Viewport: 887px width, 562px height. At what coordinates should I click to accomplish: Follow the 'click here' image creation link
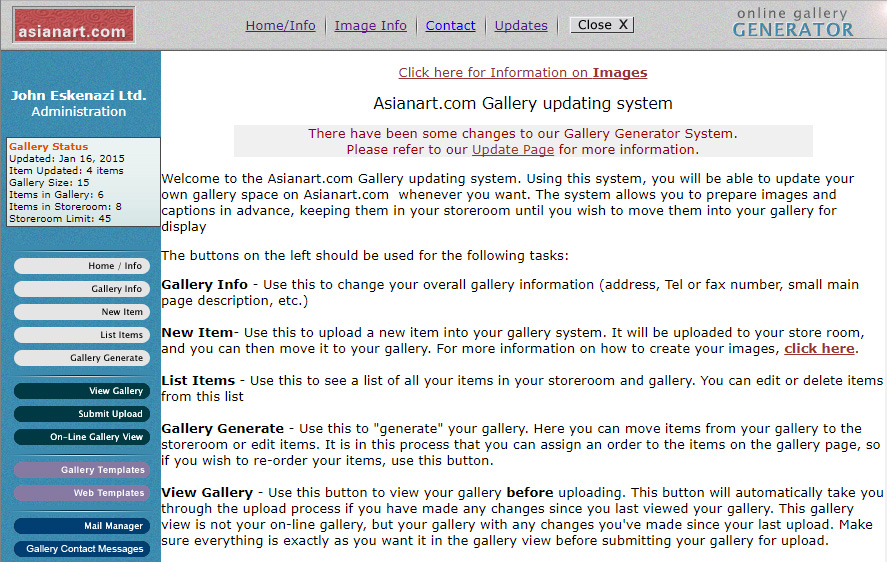point(819,349)
